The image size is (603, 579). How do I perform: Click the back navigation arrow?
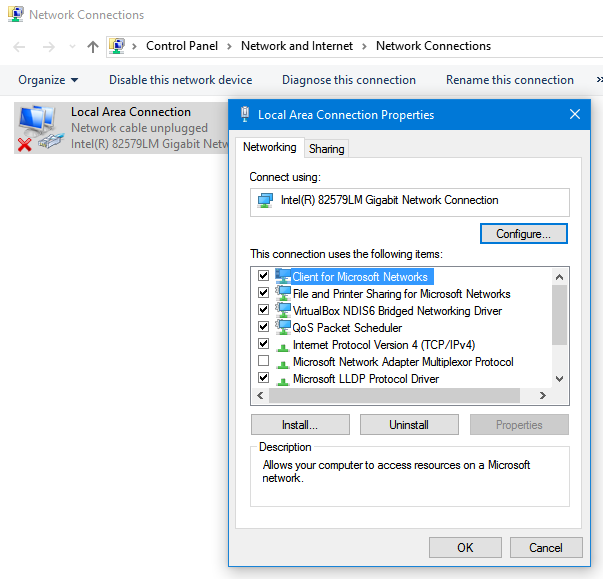(19, 47)
